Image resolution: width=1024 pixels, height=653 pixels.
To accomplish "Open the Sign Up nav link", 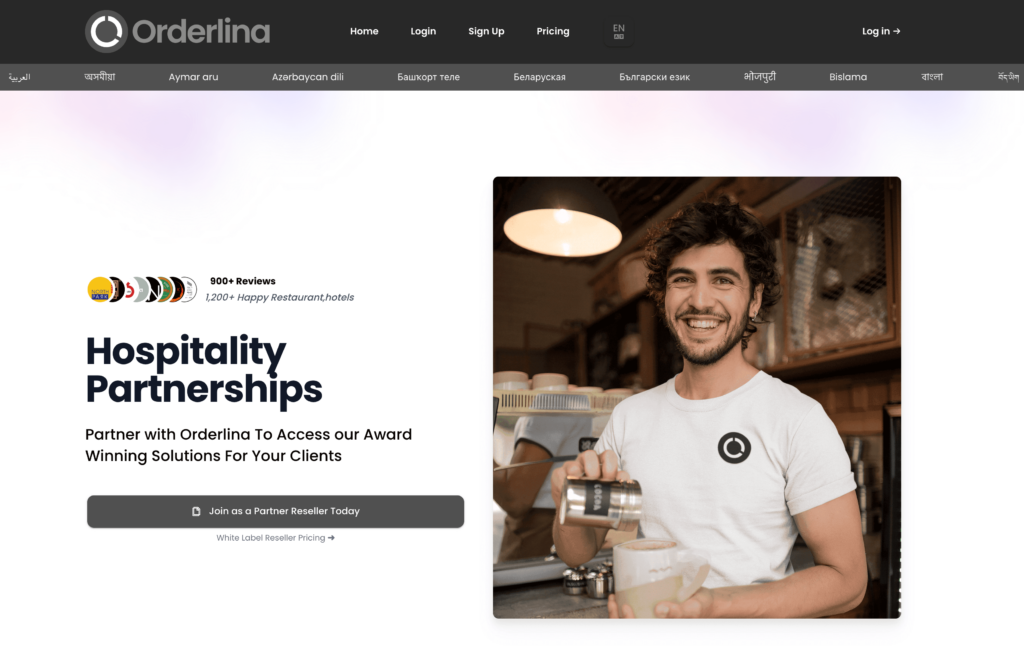I will click(486, 31).
